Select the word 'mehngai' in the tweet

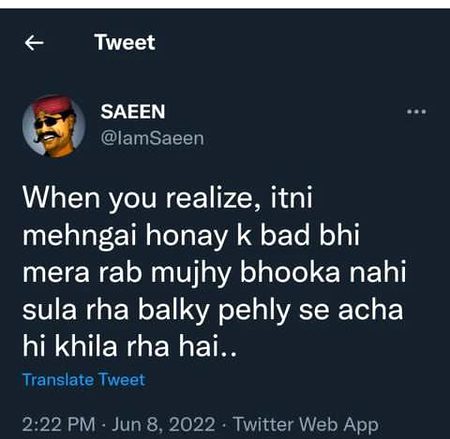pos(80,236)
